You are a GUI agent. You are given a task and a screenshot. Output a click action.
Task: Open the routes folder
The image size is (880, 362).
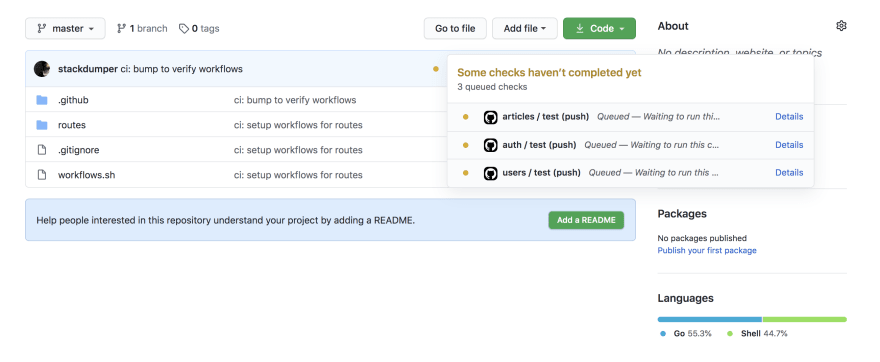pos(72,125)
